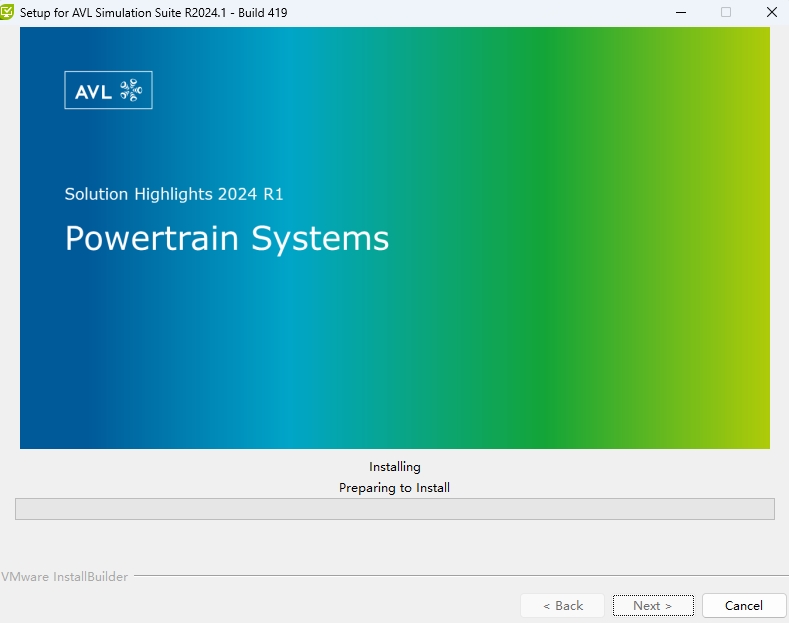Click the installer icon in the title bar
This screenshot has width=789, height=623.
click(8, 12)
